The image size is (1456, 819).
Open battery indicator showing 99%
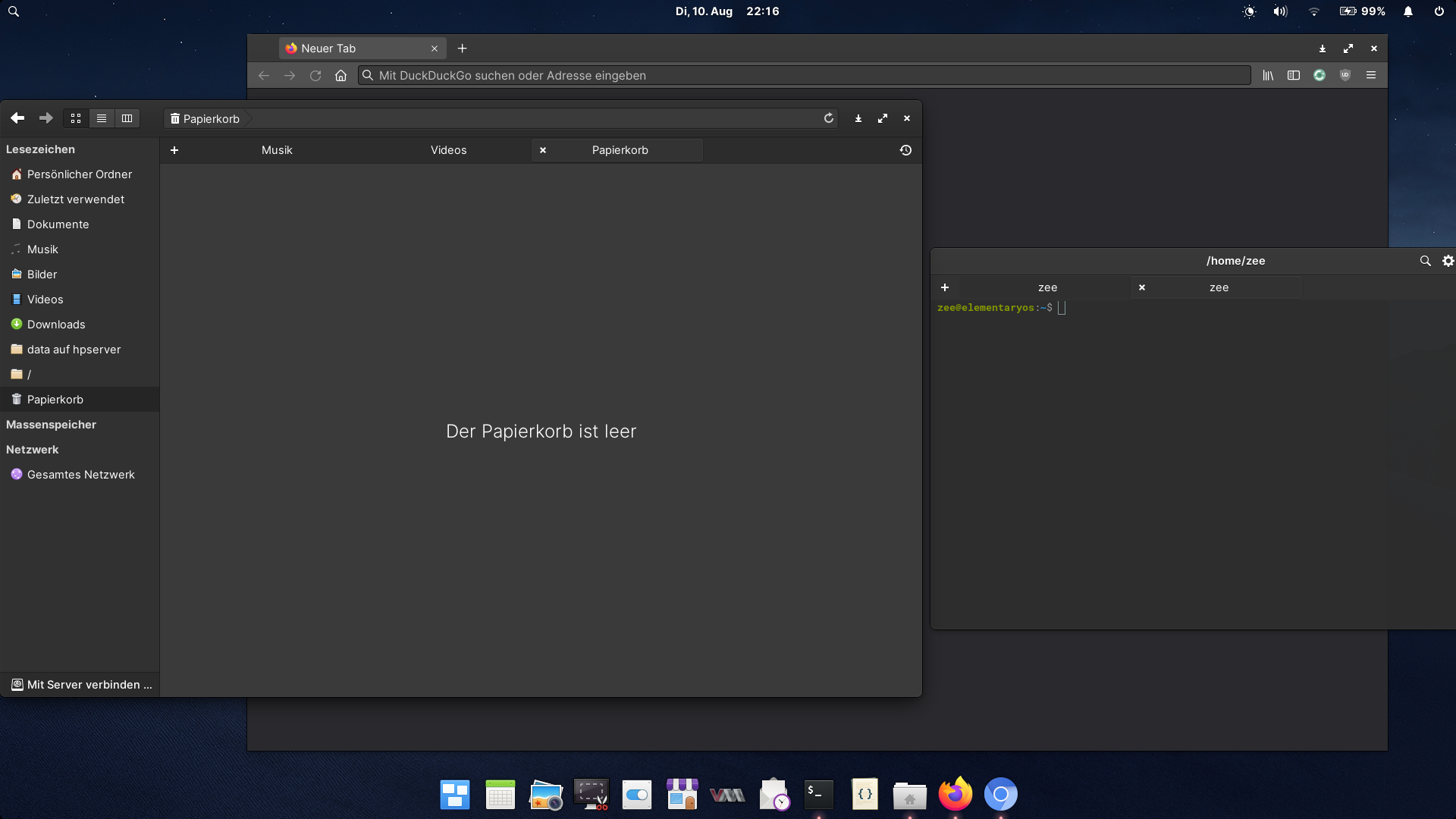click(1362, 11)
